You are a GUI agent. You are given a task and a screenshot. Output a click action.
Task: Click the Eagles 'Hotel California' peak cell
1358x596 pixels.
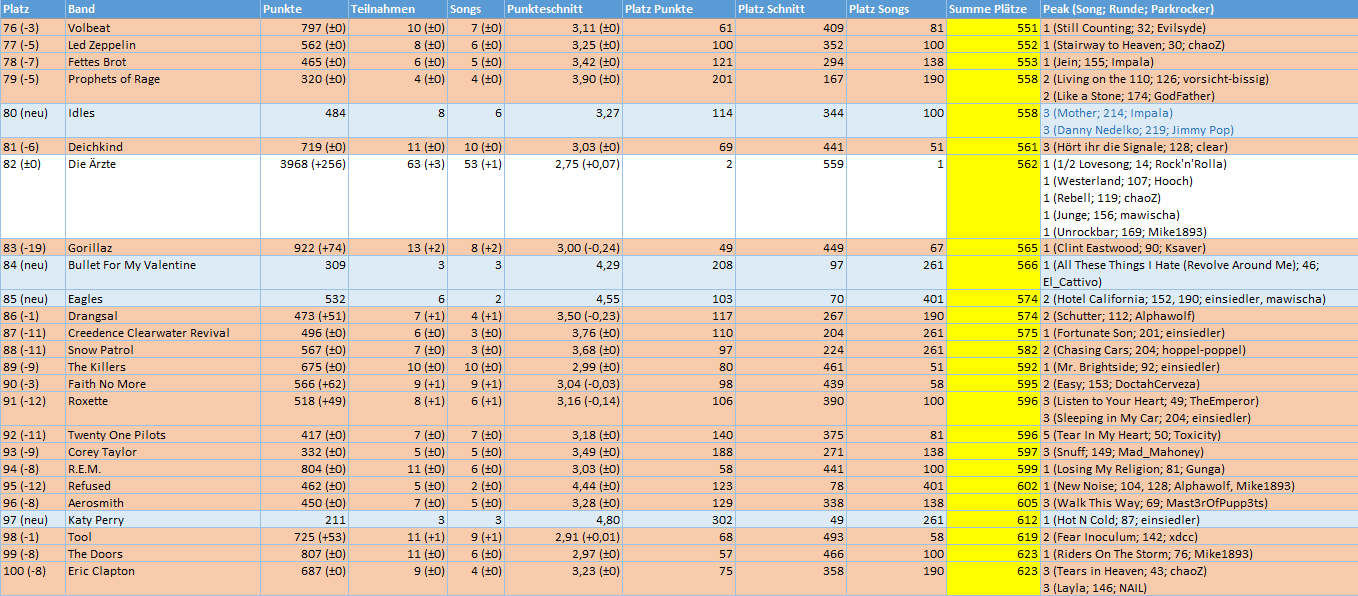[x=1197, y=299]
